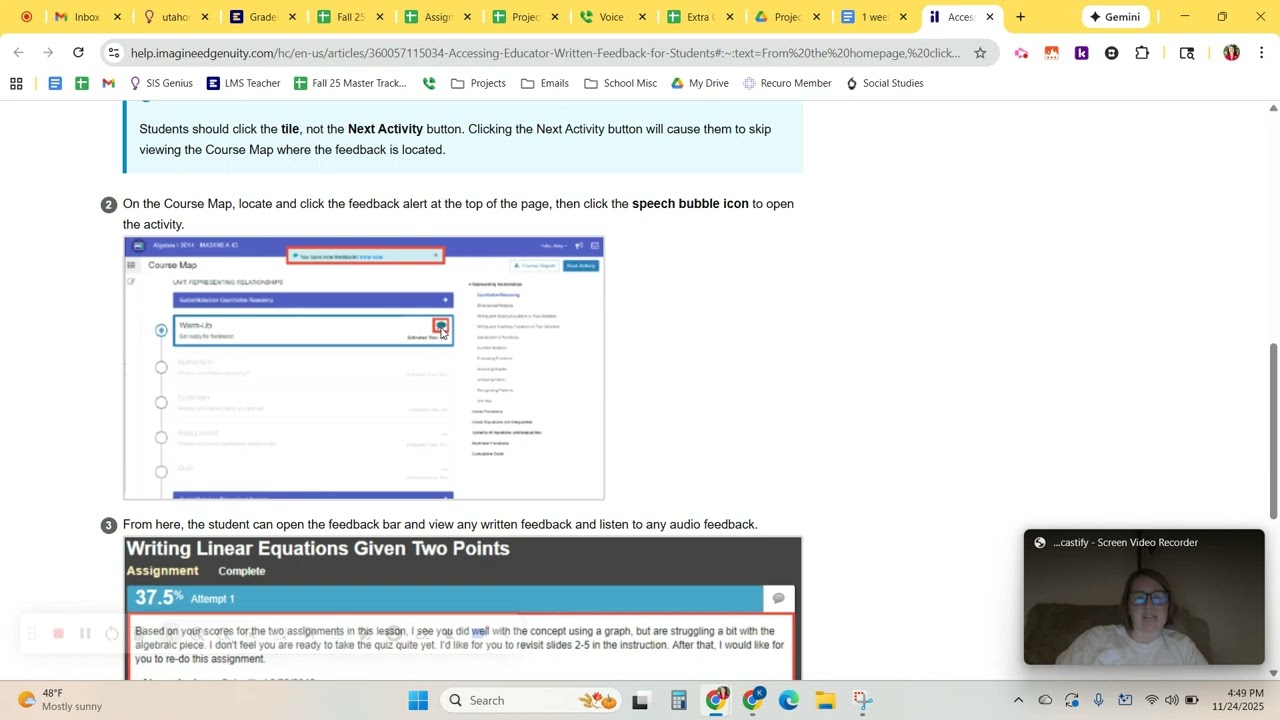Viewport: 1280px width, 720px height.
Task: Open Wi-Fi network tray icon
Action: pos(1152,700)
